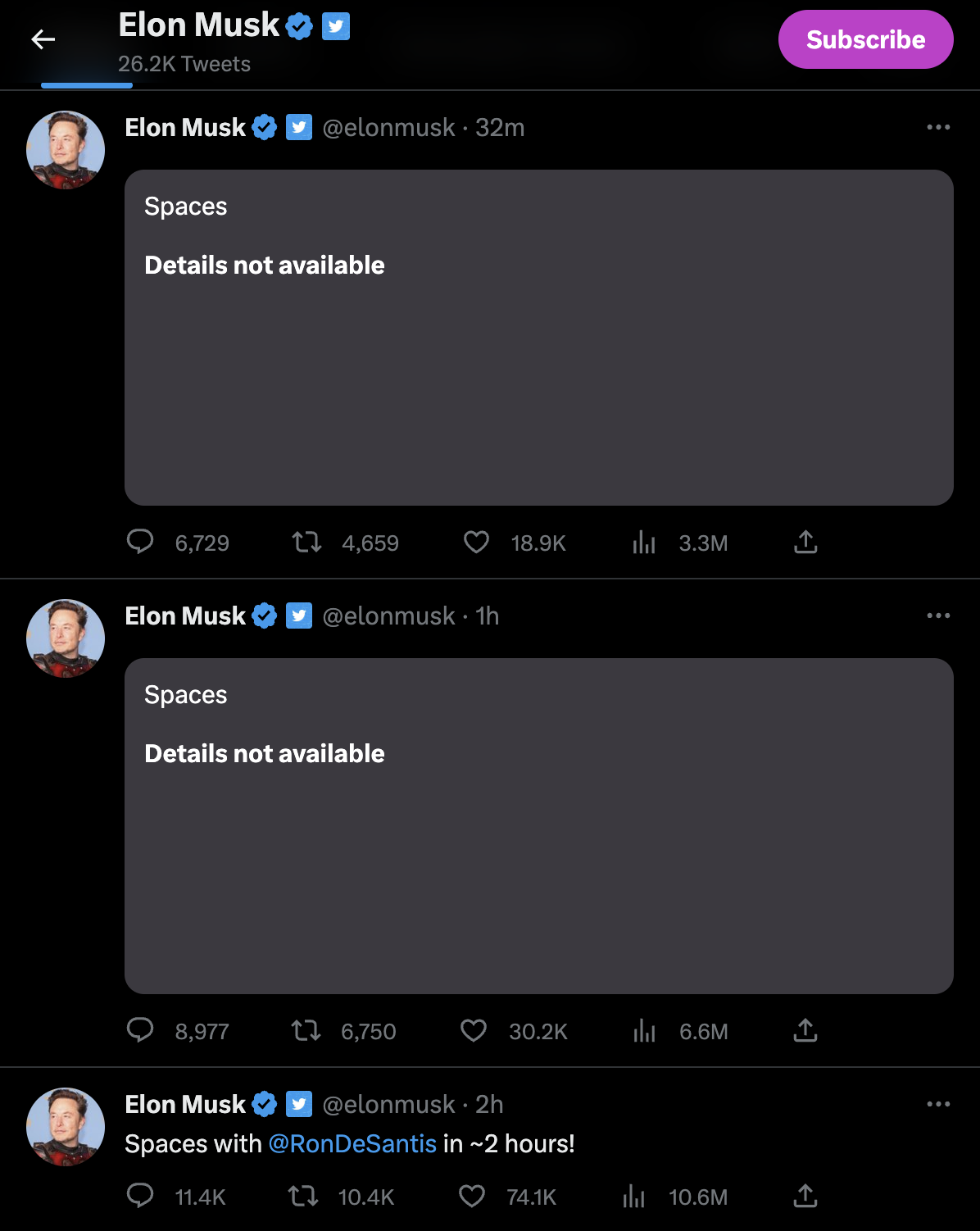Image resolution: width=980 pixels, height=1231 pixels.
Task: View analytics showing 10.6M views
Action: point(633,1196)
